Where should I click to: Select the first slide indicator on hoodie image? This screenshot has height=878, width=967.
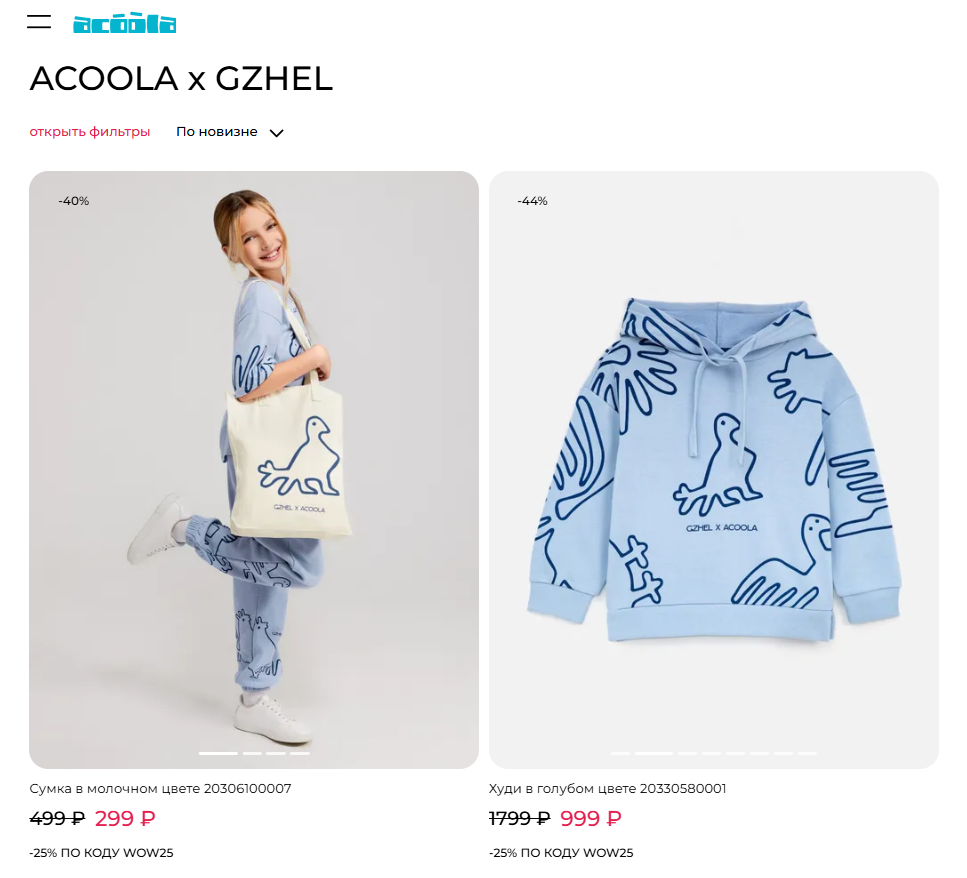[620, 753]
